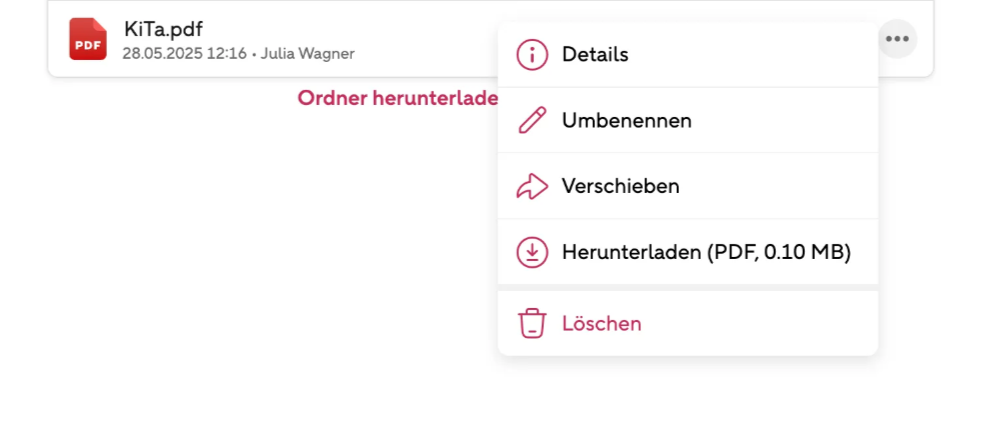
Task: Click the download circle icon
Action: (x=532, y=252)
